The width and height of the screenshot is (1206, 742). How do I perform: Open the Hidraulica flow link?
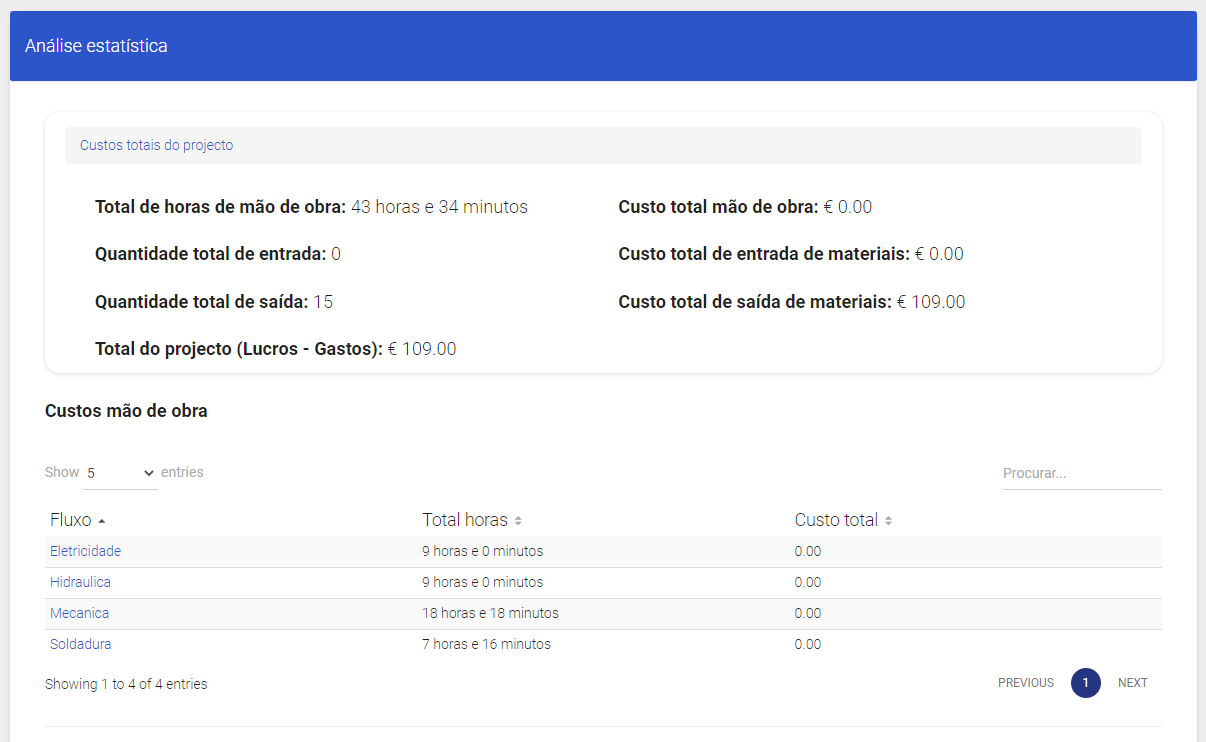click(80, 582)
